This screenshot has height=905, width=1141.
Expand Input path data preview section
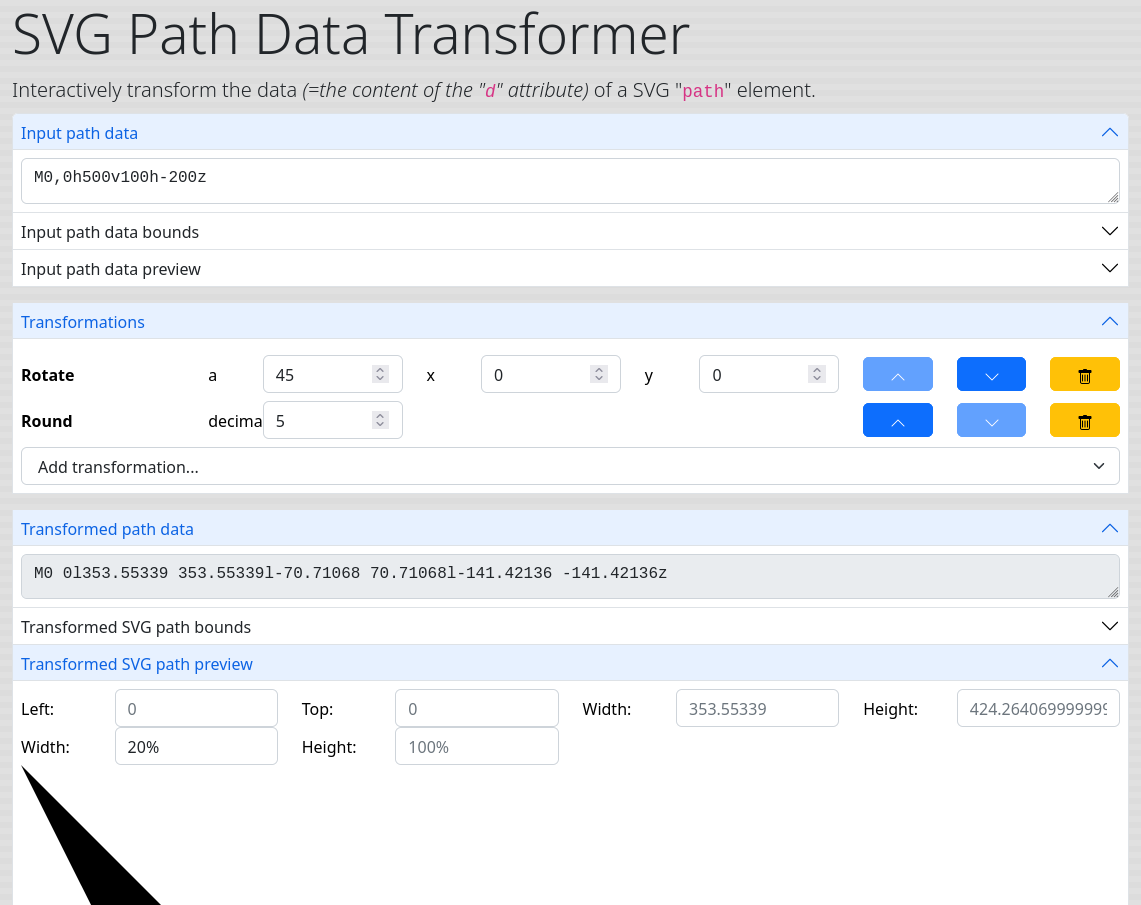pos(1109,268)
